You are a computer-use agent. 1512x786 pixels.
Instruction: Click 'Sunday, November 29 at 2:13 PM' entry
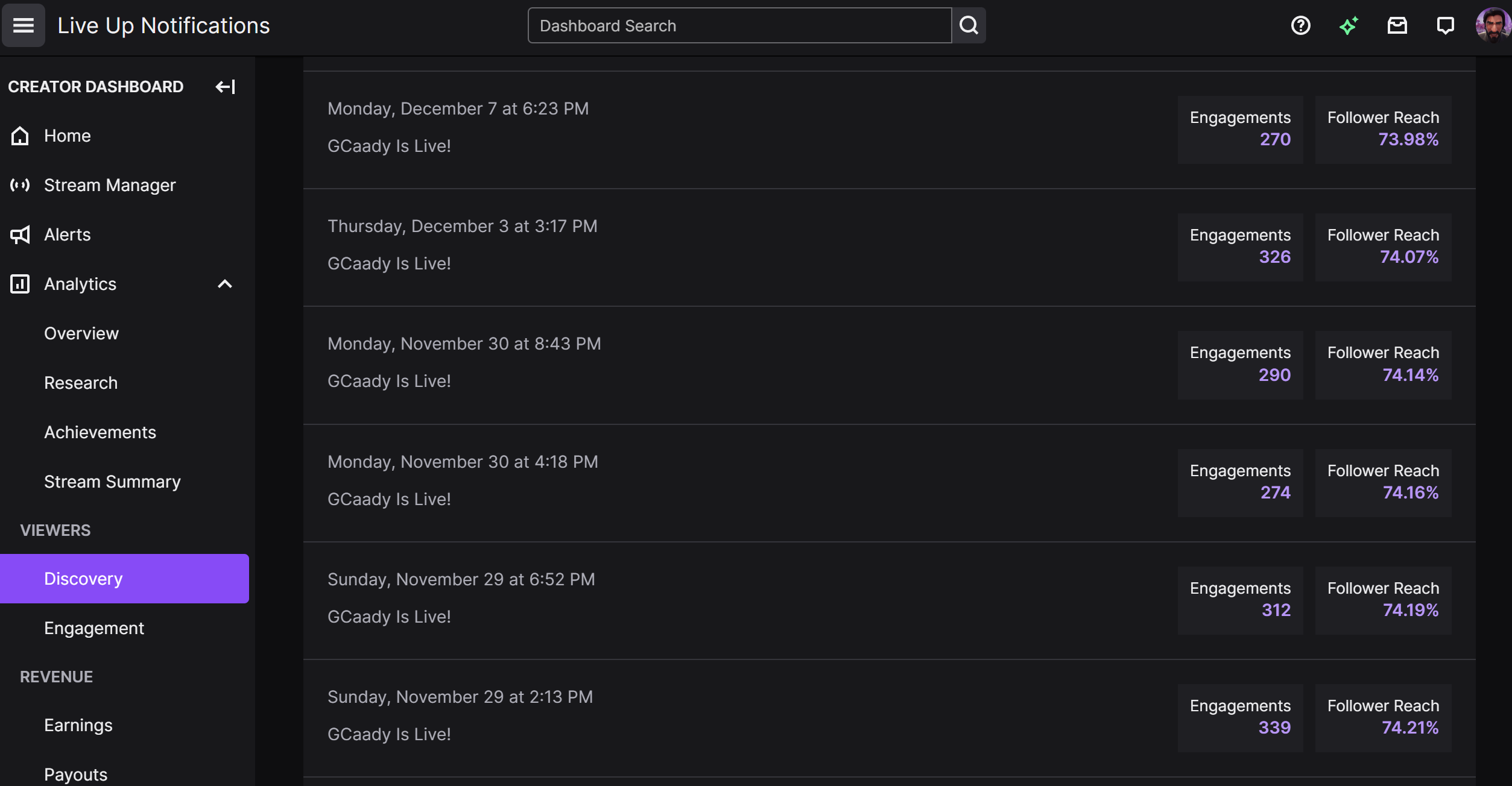pyautogui.click(x=460, y=697)
